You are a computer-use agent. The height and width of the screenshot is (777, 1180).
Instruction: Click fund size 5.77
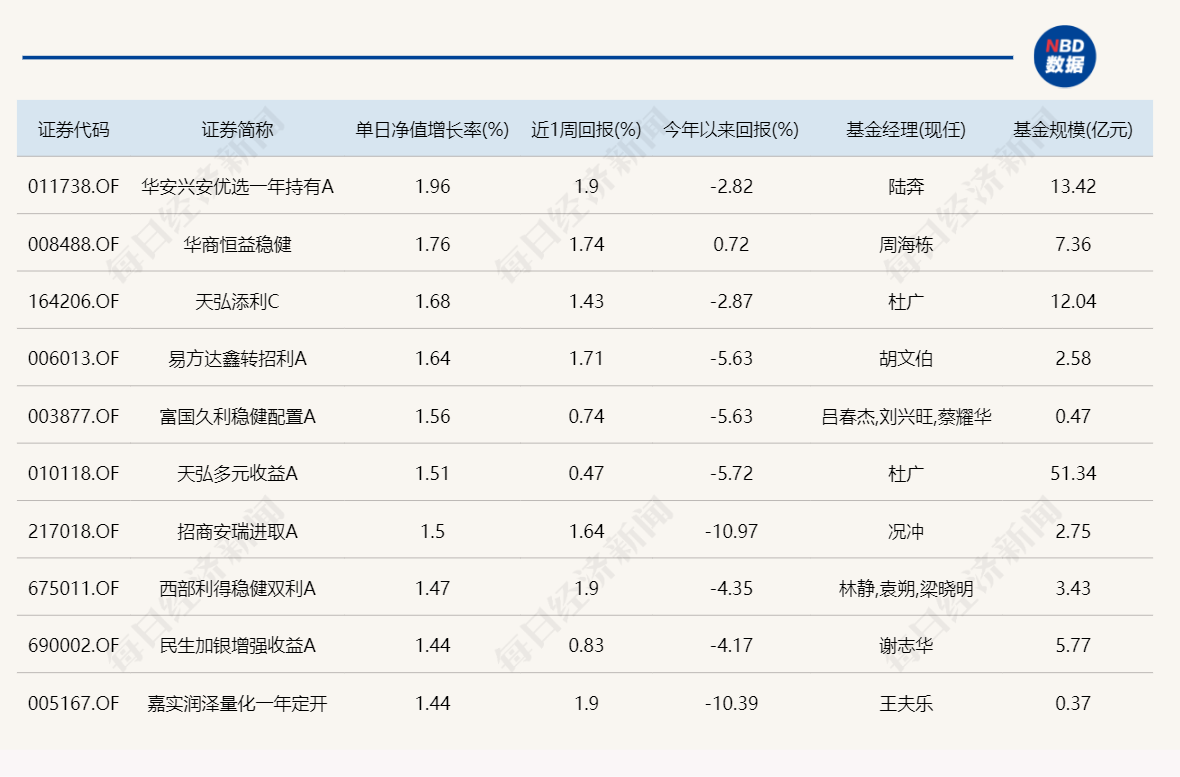(x=1073, y=645)
